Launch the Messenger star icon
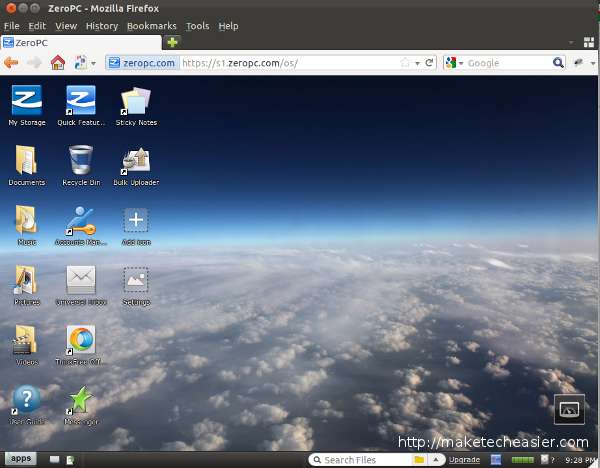 [81, 400]
